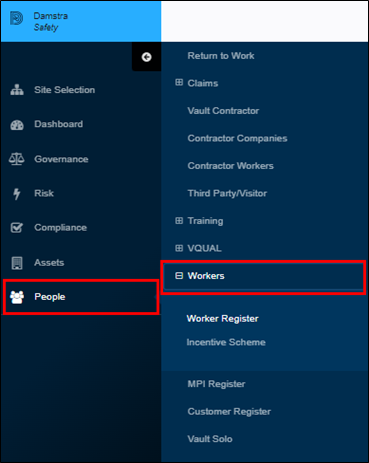Screen dimensions: 369x463
Task: Expand the Claims submenu plus icon
Action: click(x=179, y=82)
